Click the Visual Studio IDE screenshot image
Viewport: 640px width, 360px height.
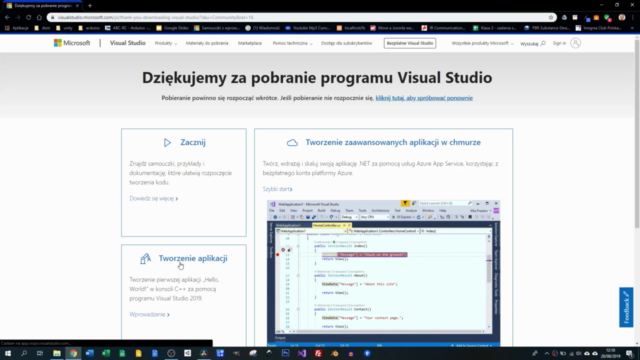point(384,273)
